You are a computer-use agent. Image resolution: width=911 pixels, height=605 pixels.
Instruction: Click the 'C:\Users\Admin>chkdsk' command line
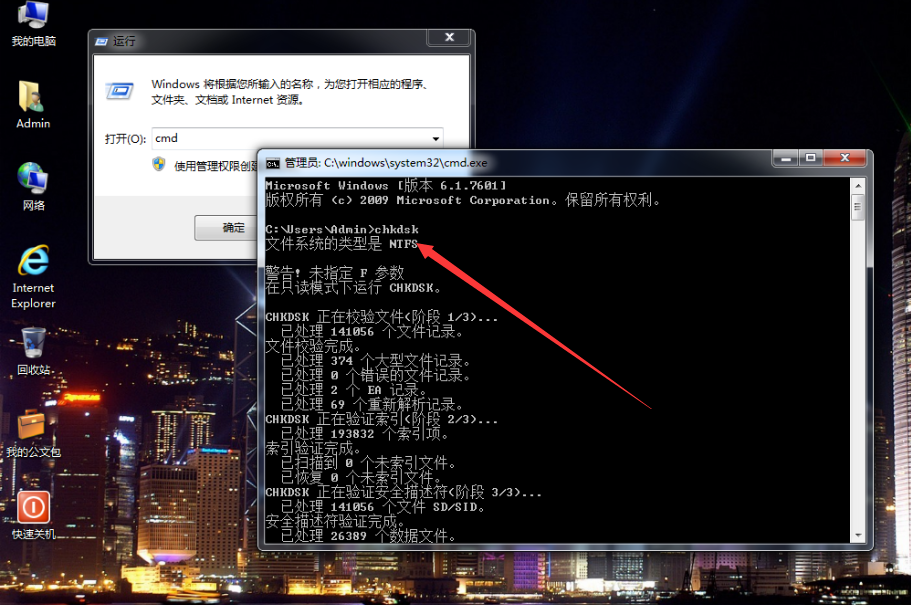(x=342, y=230)
